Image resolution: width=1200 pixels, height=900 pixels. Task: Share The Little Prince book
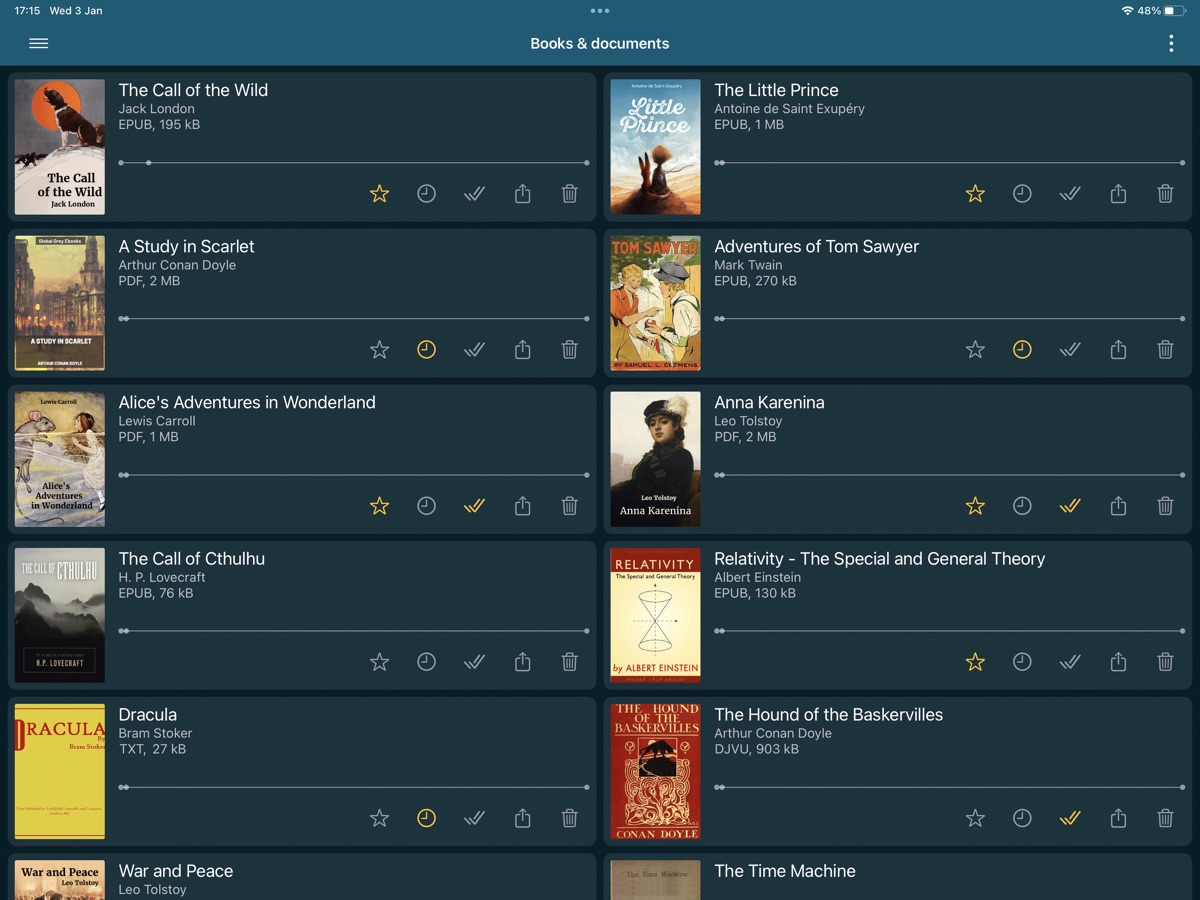pyautogui.click(x=1118, y=194)
